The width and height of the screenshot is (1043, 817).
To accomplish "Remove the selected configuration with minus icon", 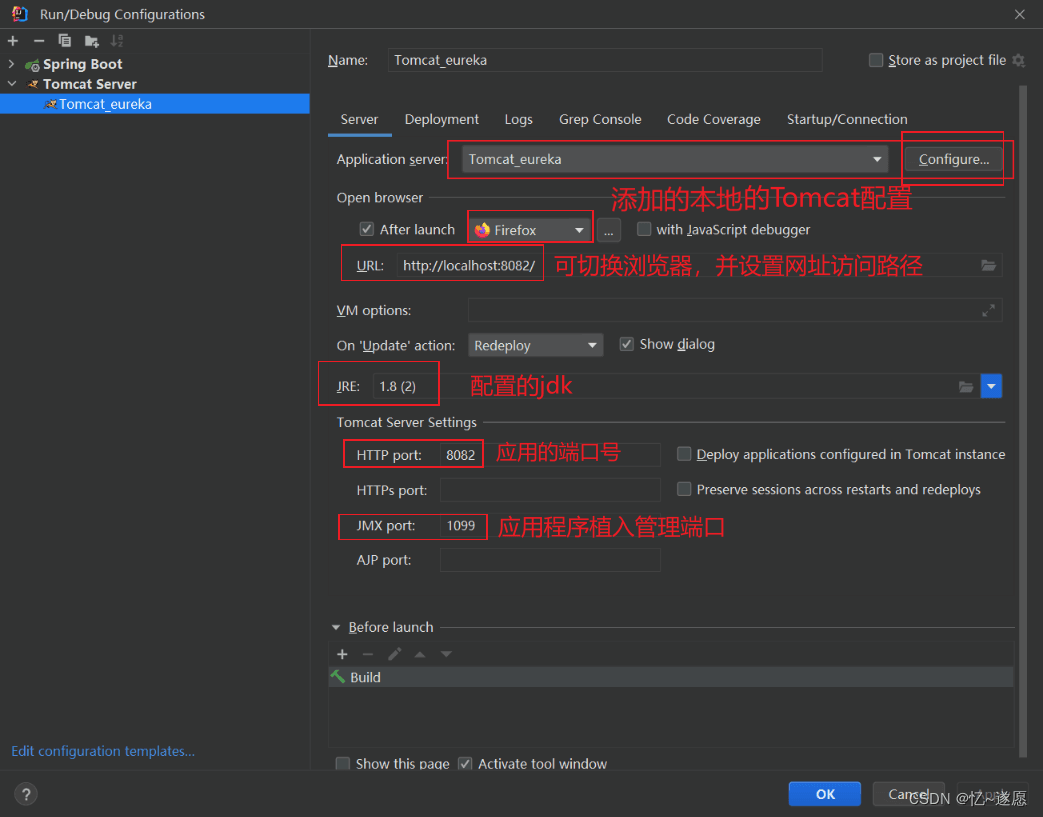I will 39,41.
